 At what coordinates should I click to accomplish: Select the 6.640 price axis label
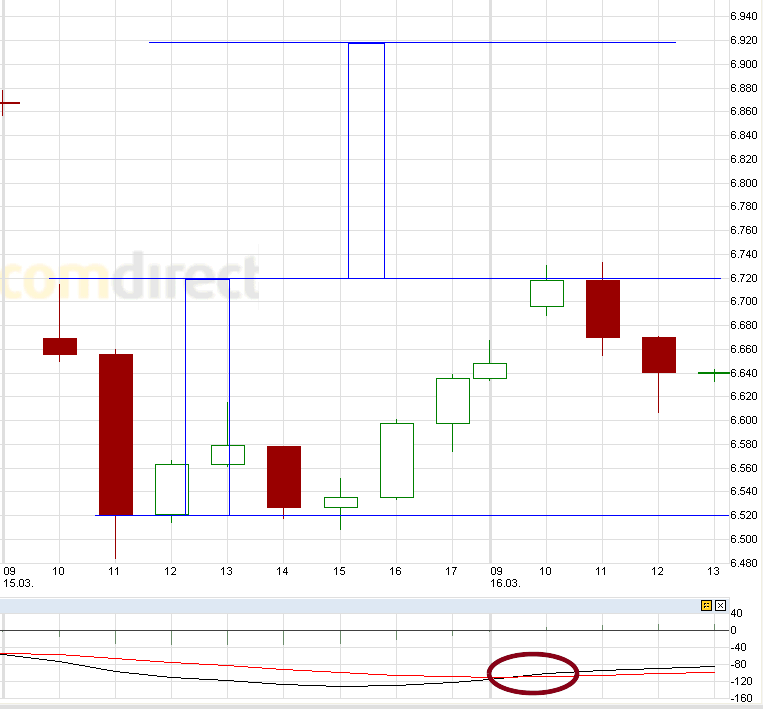(744, 373)
